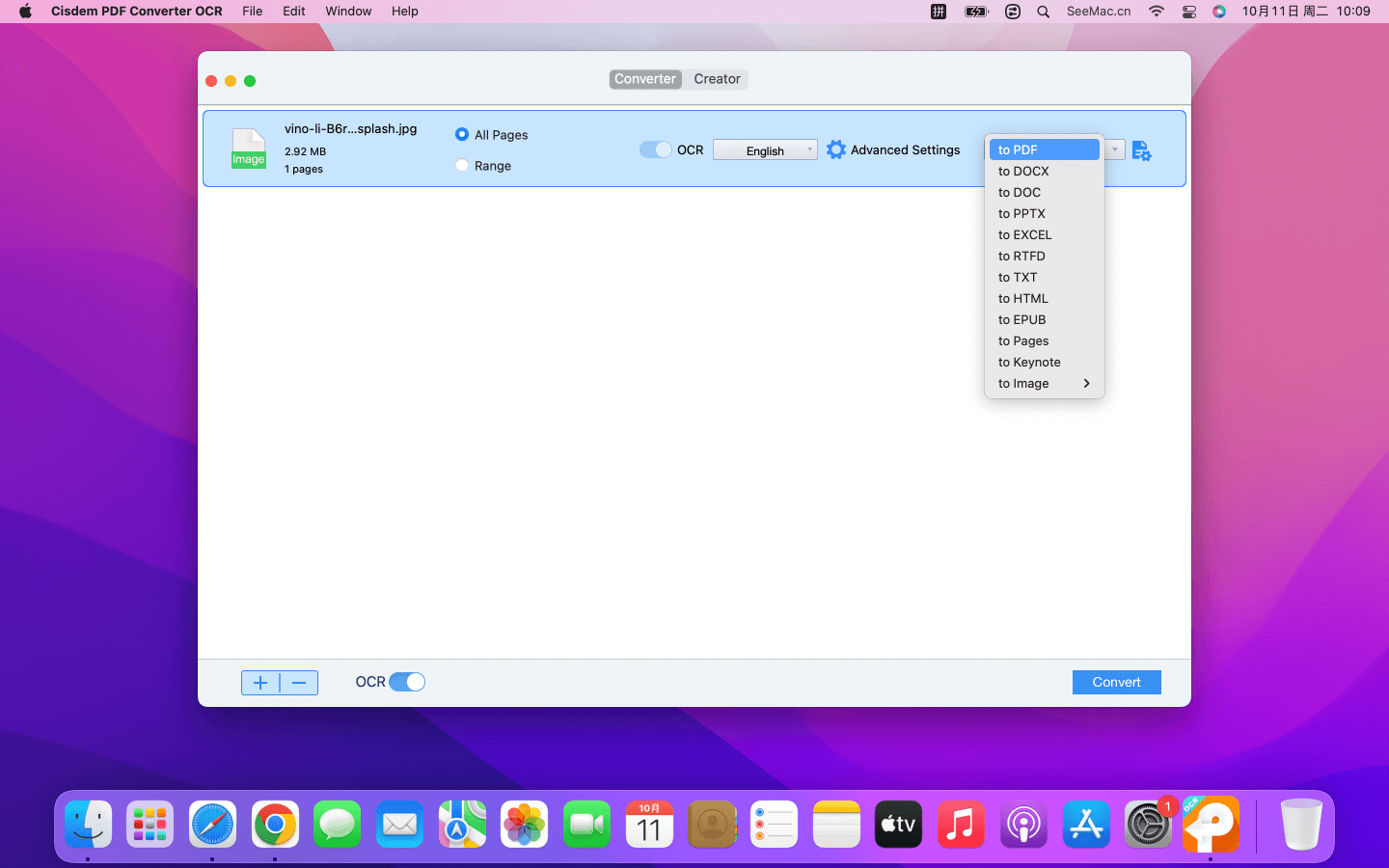
Task: Click Spotlight search icon in menu bar
Action: point(1043,12)
